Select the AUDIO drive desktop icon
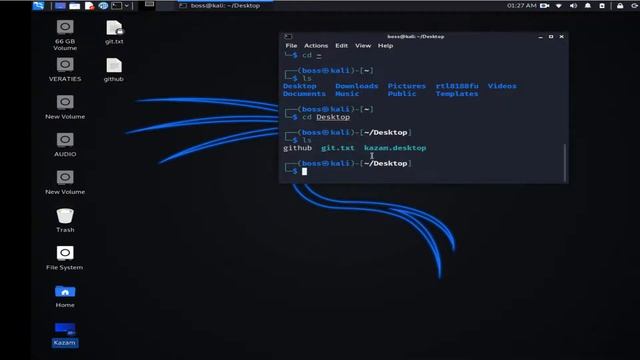 [x=65, y=145]
